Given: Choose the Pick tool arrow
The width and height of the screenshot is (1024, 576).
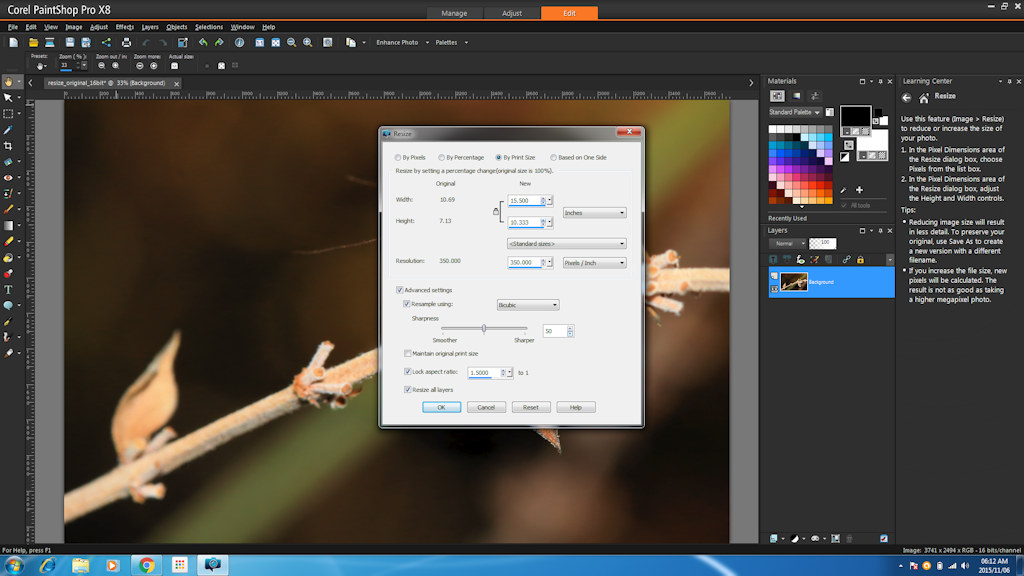Looking at the screenshot, I should tap(8, 98).
